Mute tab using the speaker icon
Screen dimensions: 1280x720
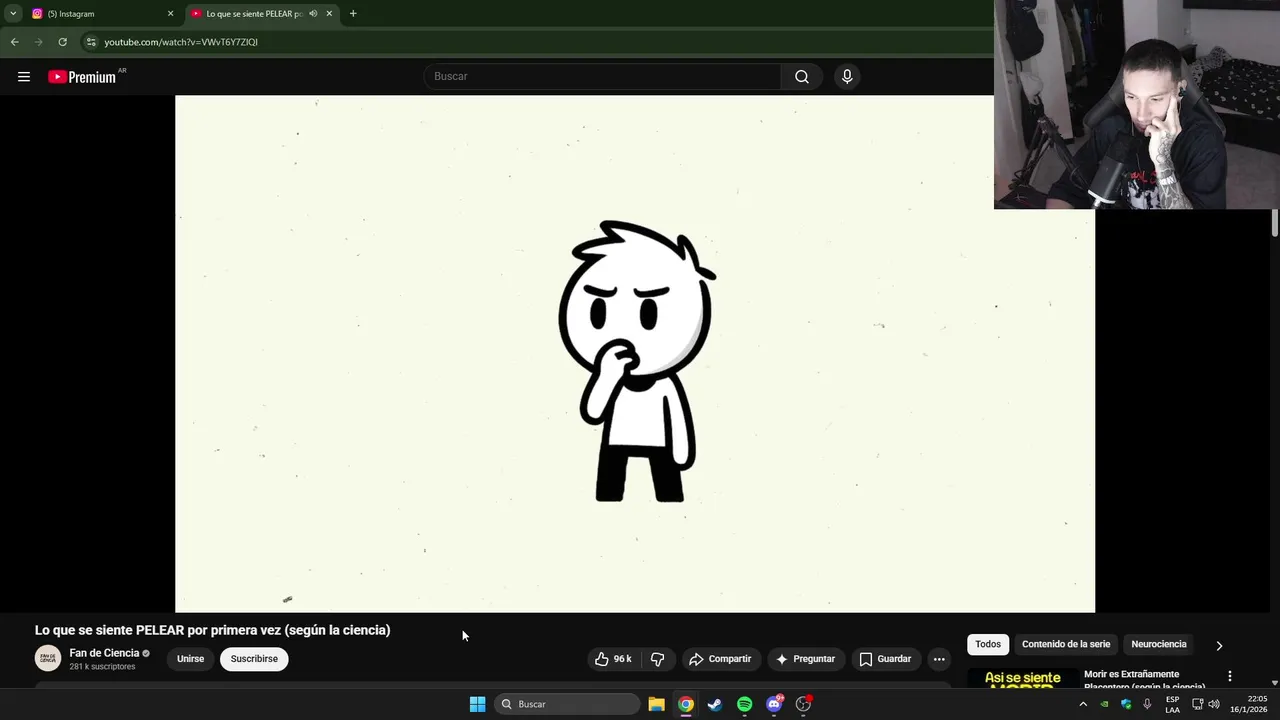pos(313,14)
